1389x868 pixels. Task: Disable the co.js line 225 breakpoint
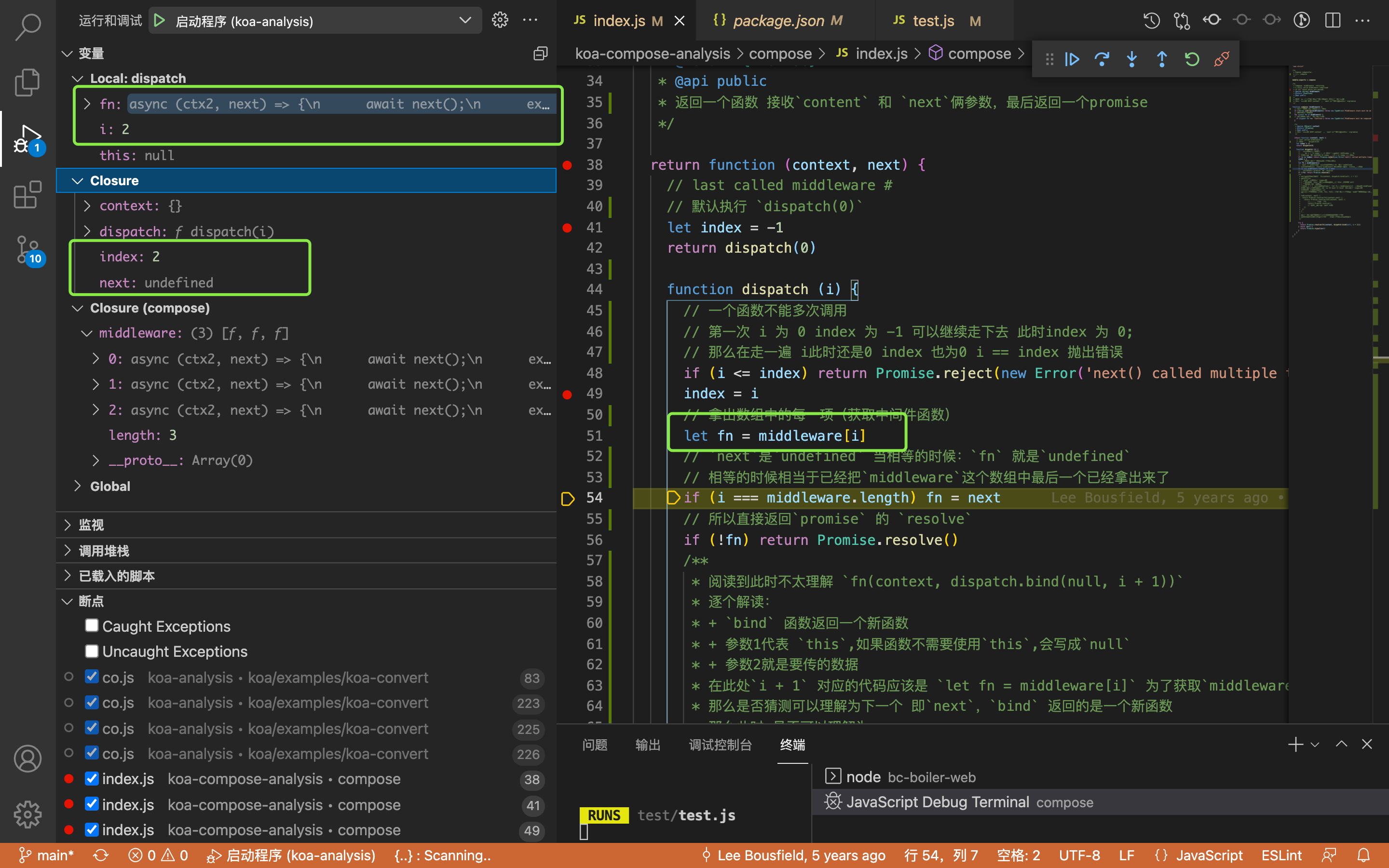pyautogui.click(x=92, y=728)
